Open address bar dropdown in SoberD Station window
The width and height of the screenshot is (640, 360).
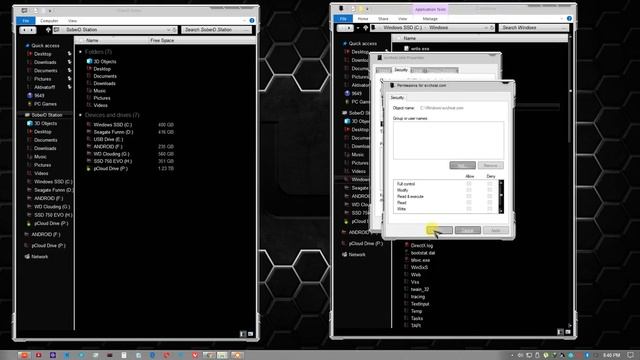coord(168,30)
